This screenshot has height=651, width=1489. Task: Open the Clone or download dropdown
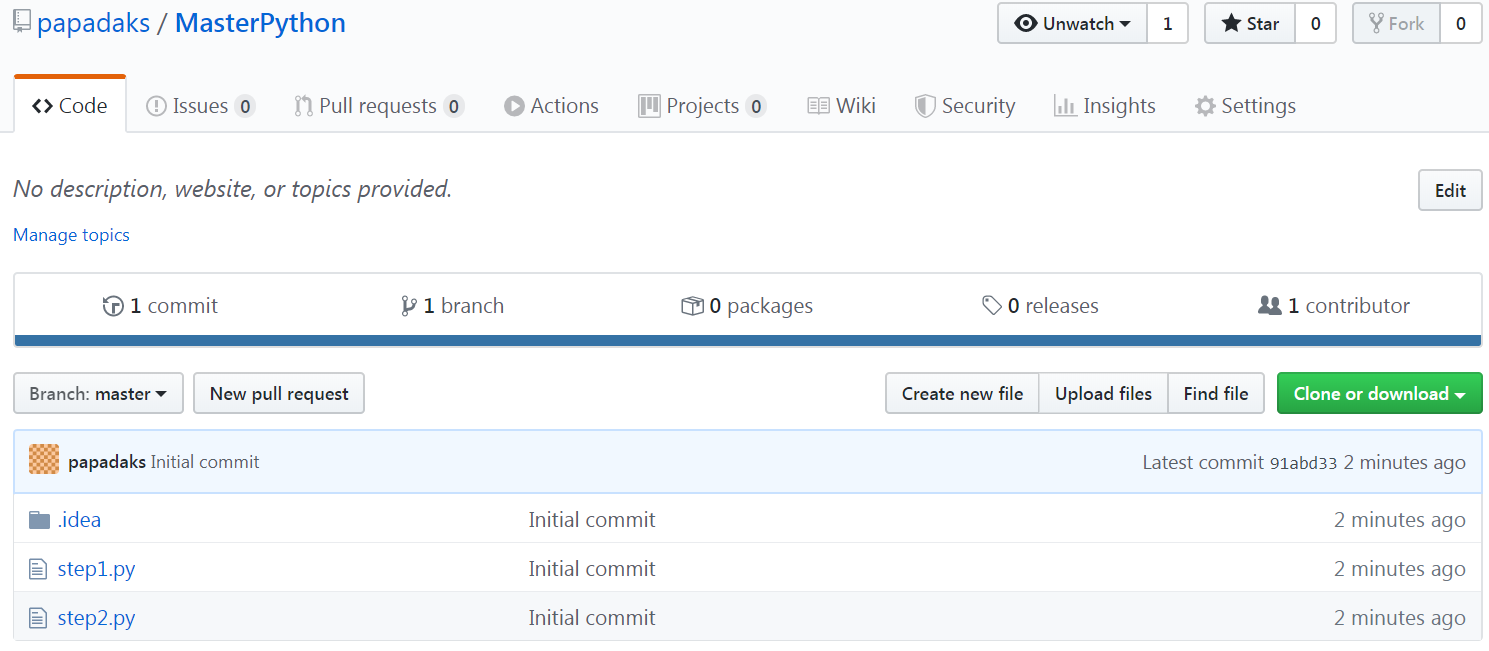tap(1379, 393)
